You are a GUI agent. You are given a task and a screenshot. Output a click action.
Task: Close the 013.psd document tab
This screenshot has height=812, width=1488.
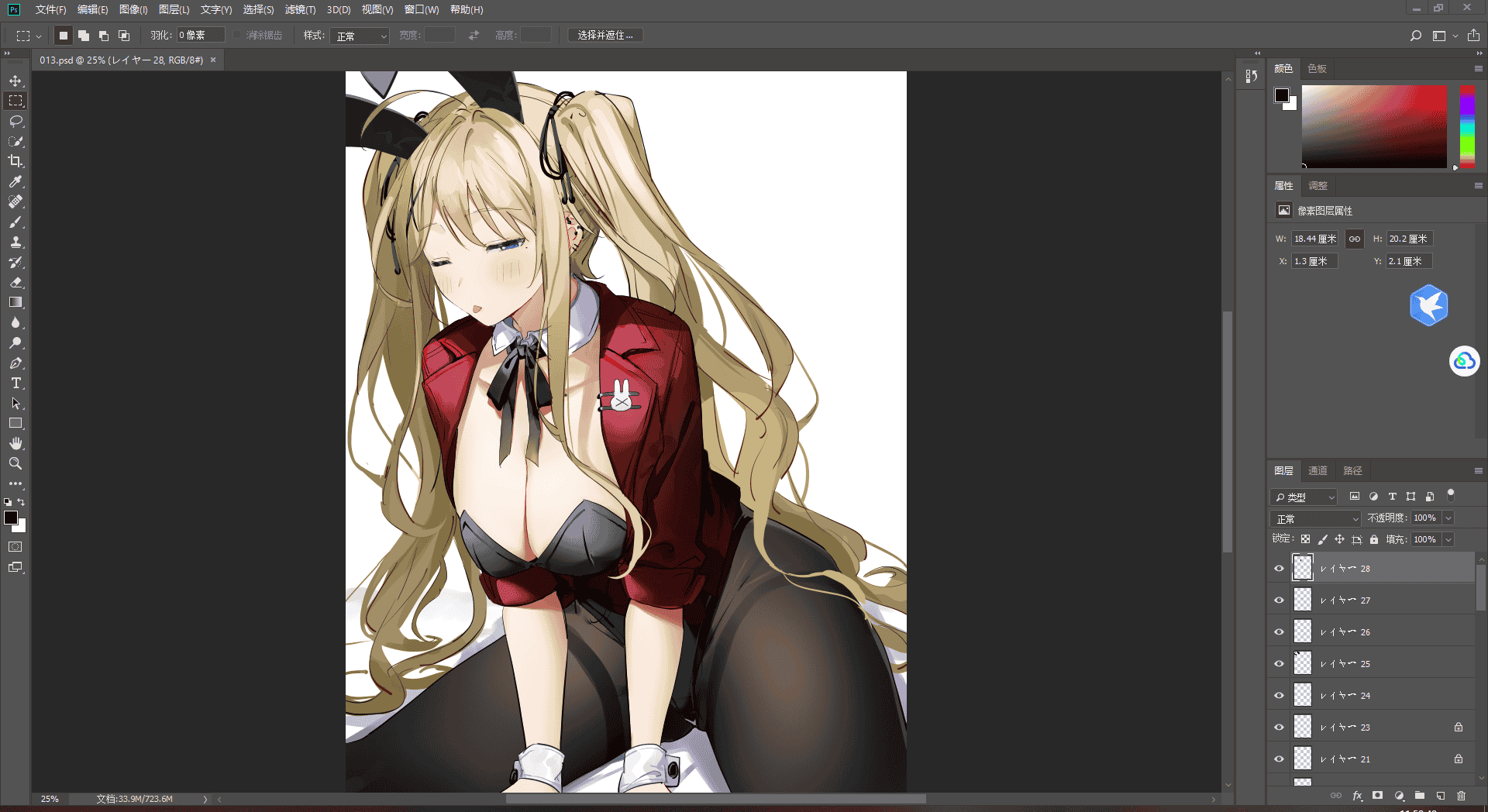point(213,60)
